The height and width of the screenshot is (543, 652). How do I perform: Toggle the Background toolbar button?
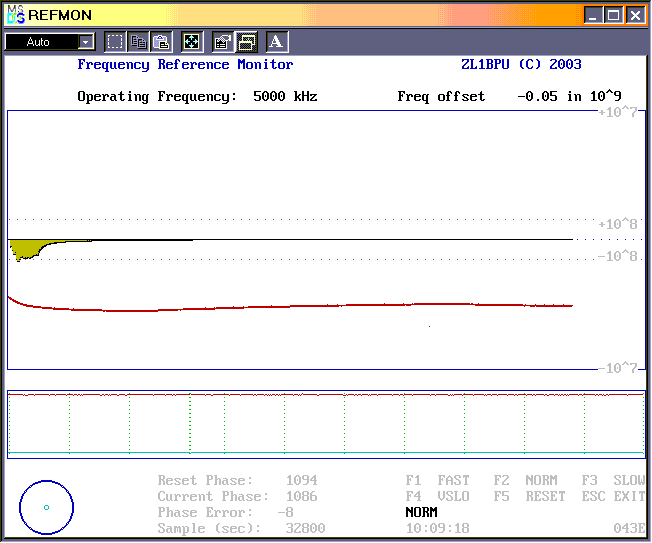246,42
